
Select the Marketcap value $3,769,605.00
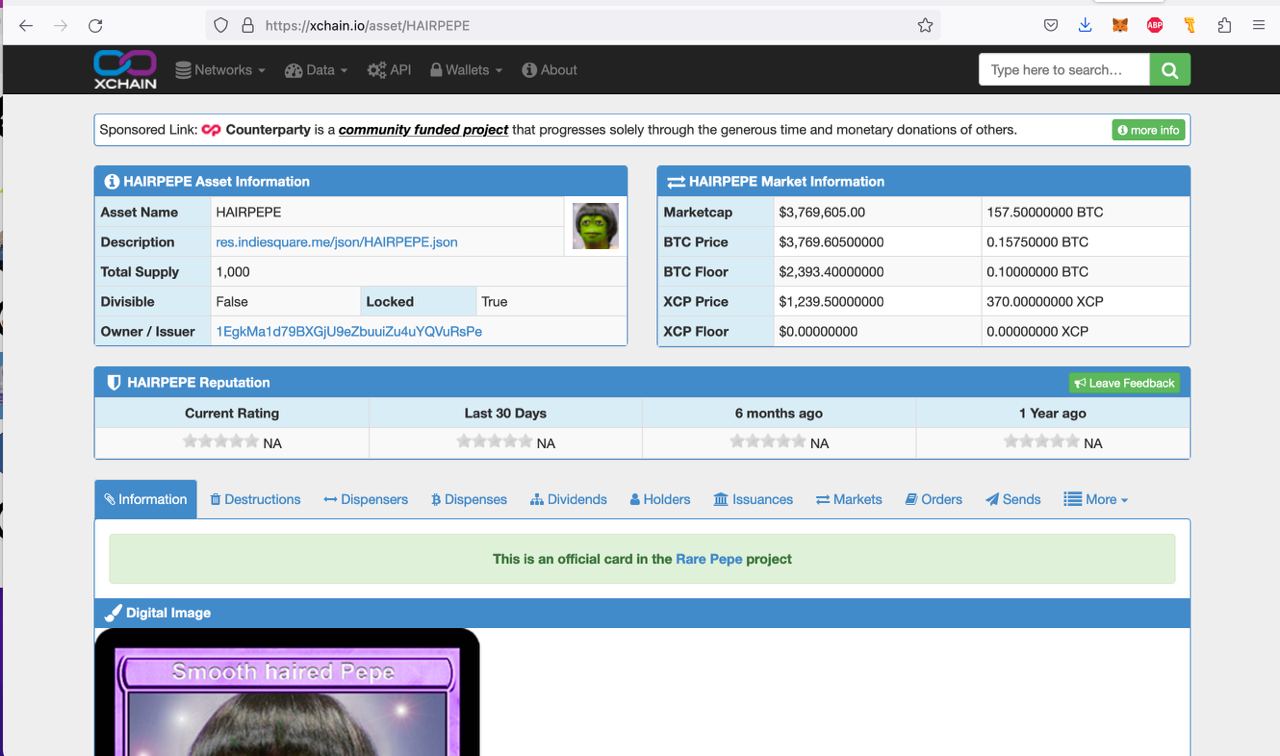coord(822,212)
